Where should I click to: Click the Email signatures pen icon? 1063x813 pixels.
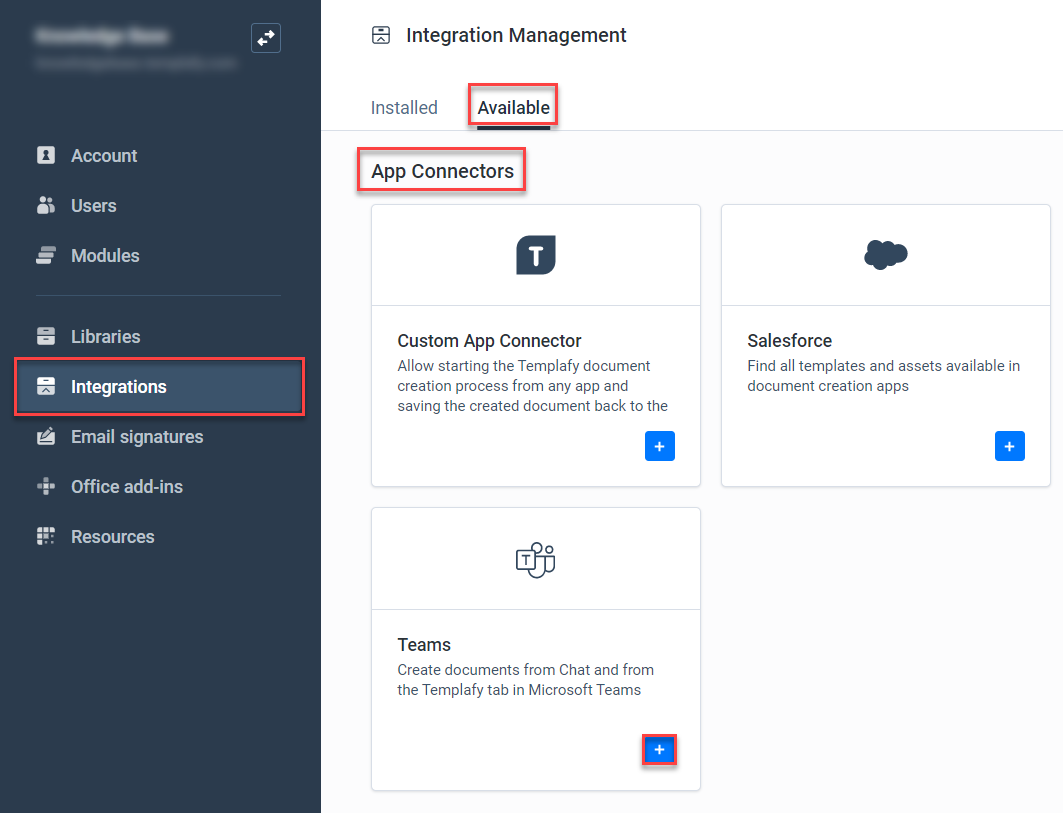(x=45, y=436)
